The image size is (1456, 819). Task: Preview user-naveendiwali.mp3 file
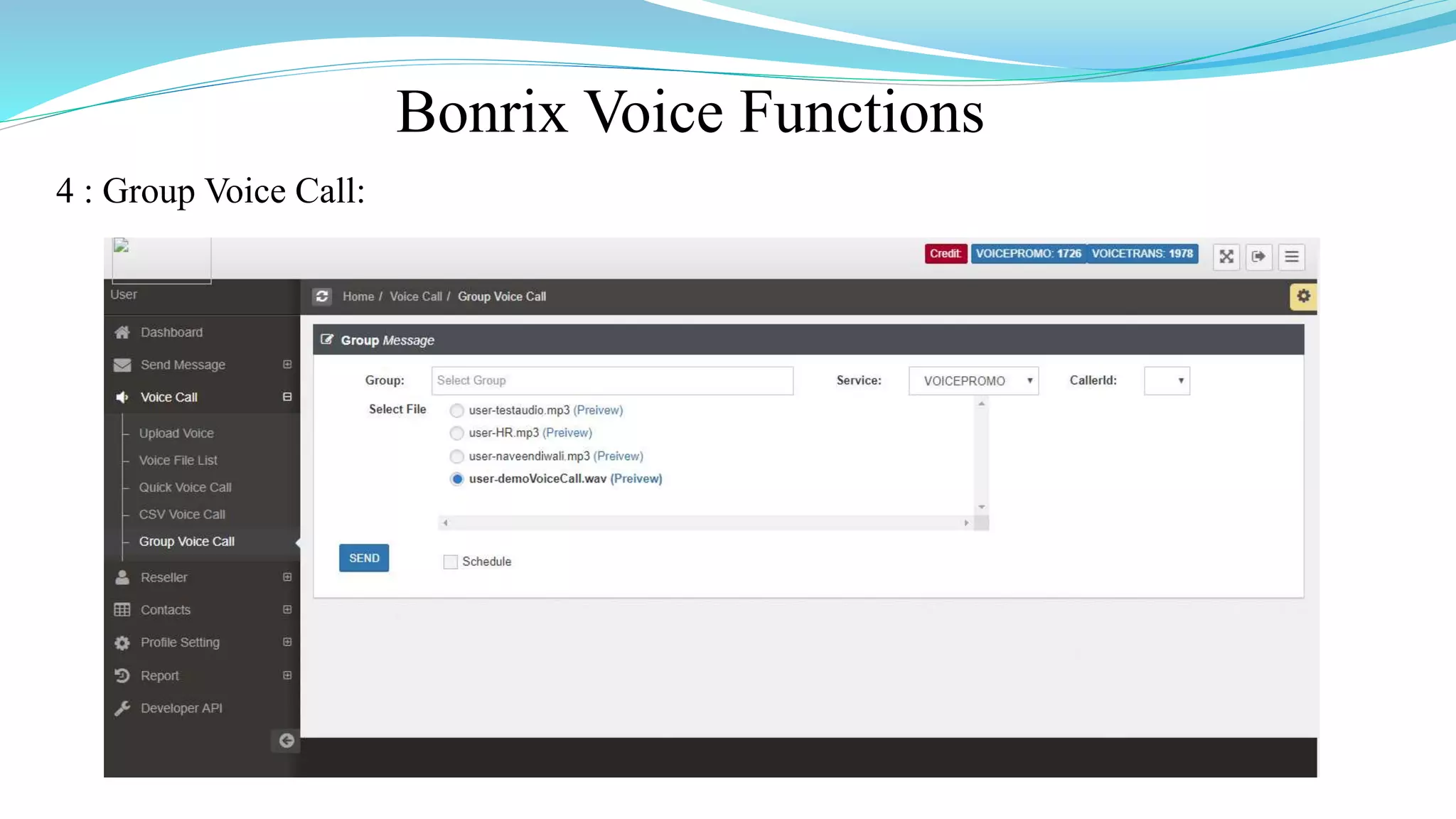619,456
